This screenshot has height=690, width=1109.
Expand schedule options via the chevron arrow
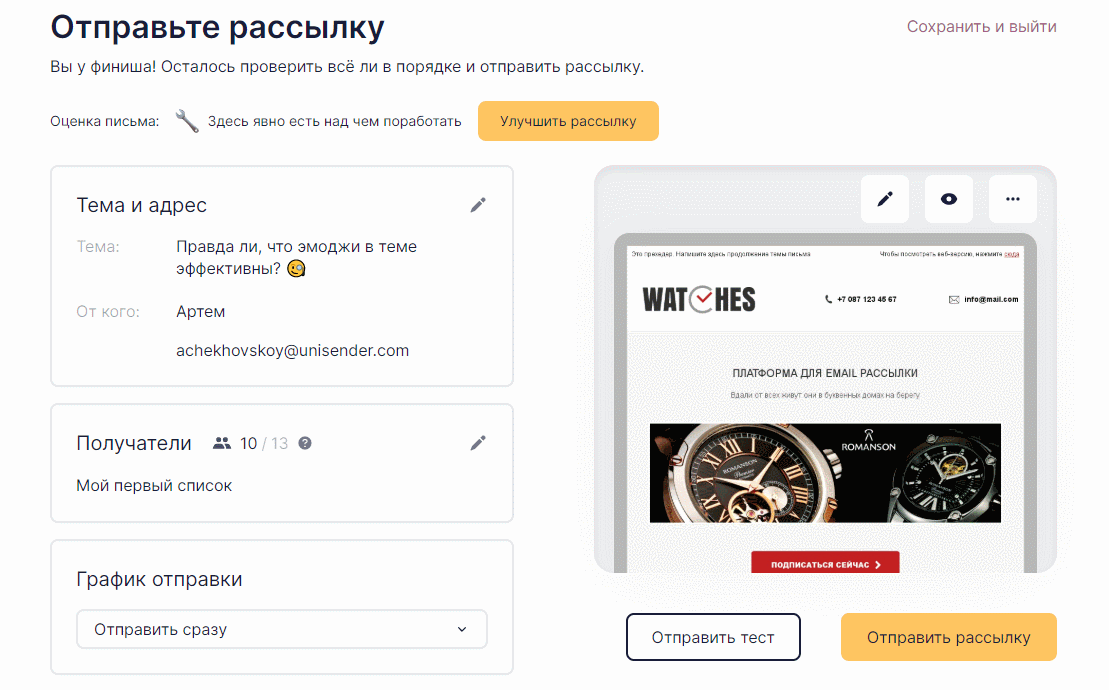tap(462, 629)
